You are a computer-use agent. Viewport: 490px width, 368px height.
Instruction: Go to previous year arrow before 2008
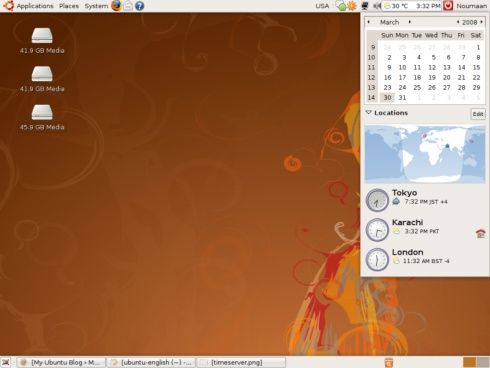coord(458,22)
